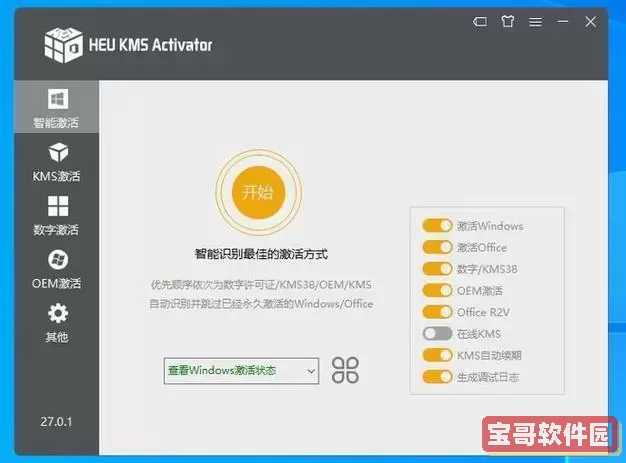Toggle the Office R2V switch
The width and height of the screenshot is (626, 463).
(x=437, y=312)
